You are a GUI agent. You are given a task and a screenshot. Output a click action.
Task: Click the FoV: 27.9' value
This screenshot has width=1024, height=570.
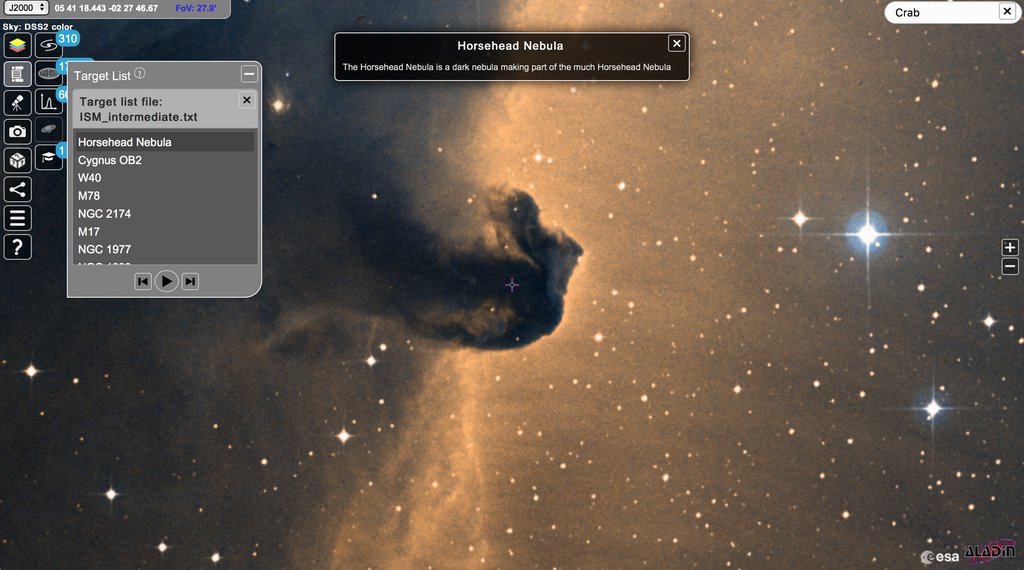coord(196,8)
